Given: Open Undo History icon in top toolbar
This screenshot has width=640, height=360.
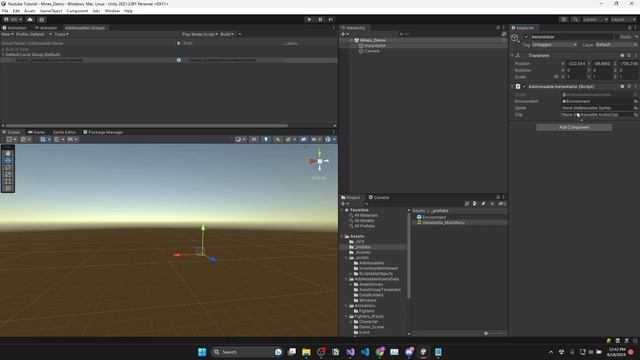Looking at the screenshot, I should click(x=563, y=19).
